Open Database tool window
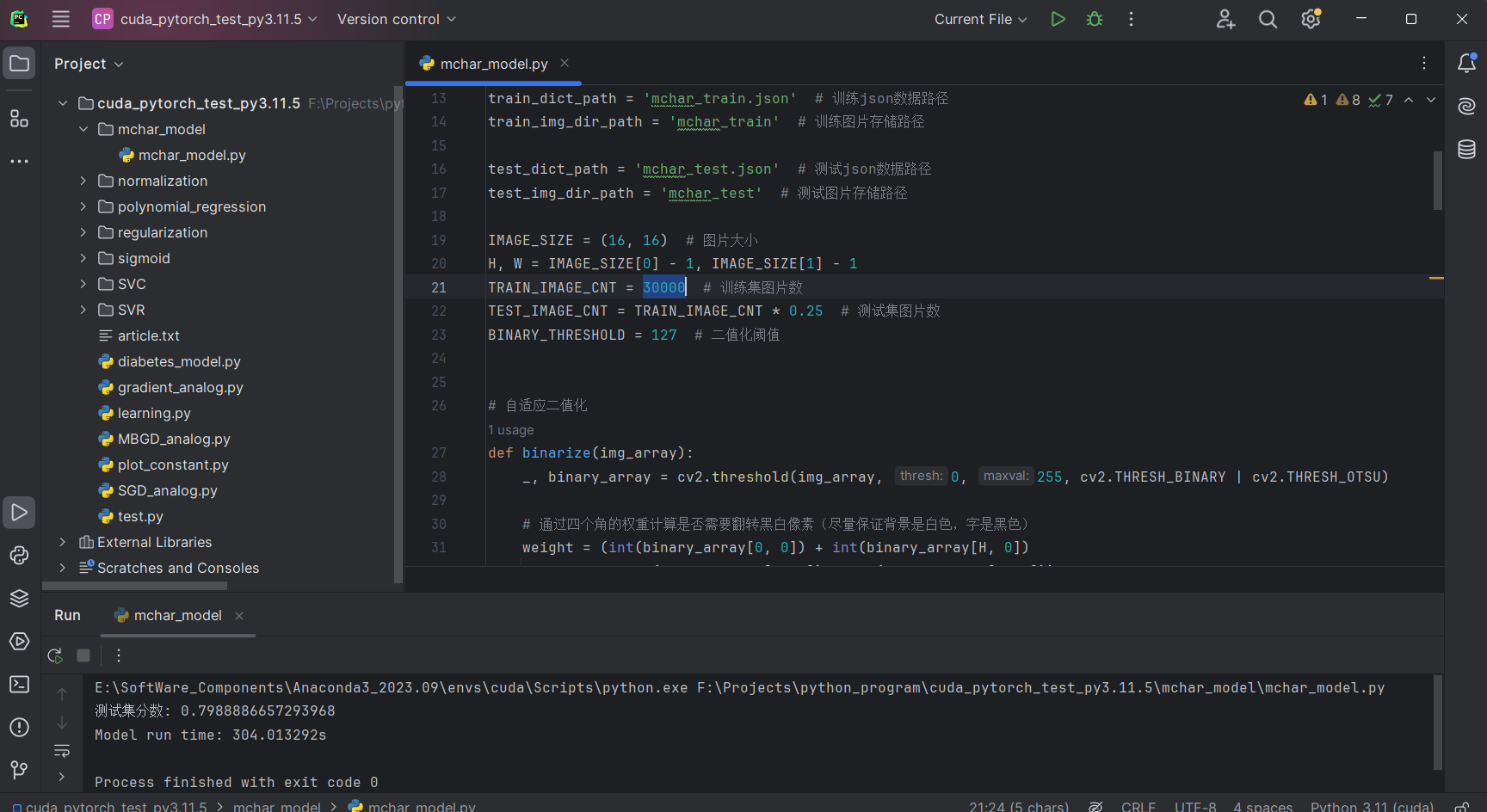Viewport: 1487px width, 812px height. click(1466, 149)
